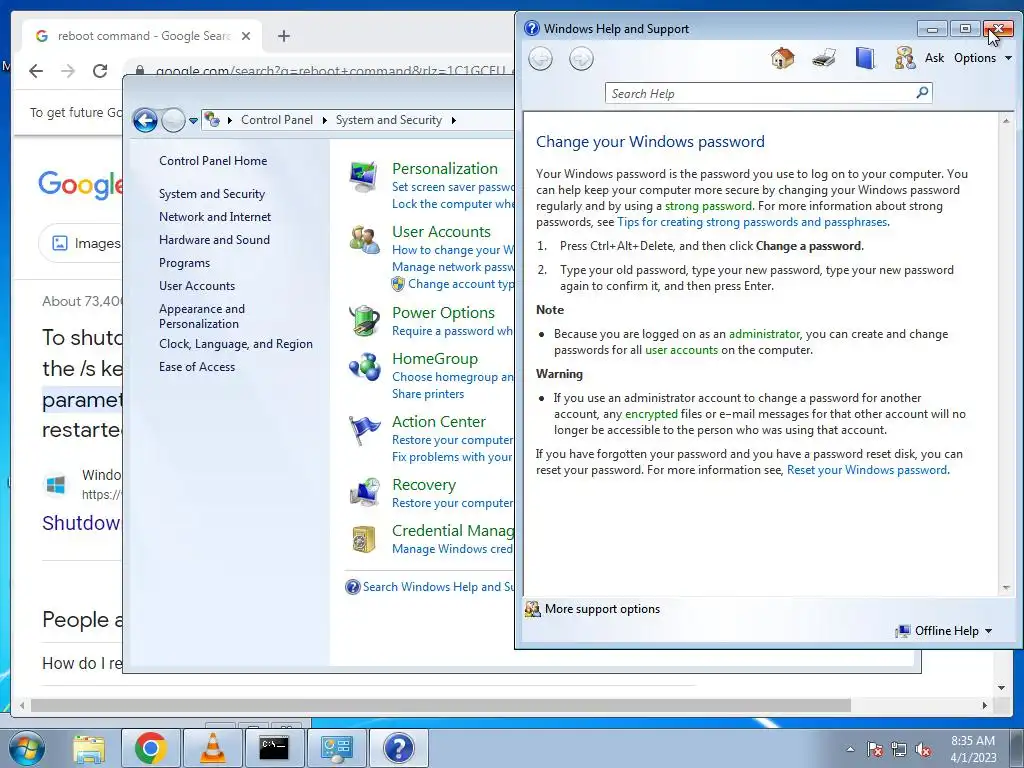
Task: Click the Personalization monitor icon
Action: coord(364,176)
